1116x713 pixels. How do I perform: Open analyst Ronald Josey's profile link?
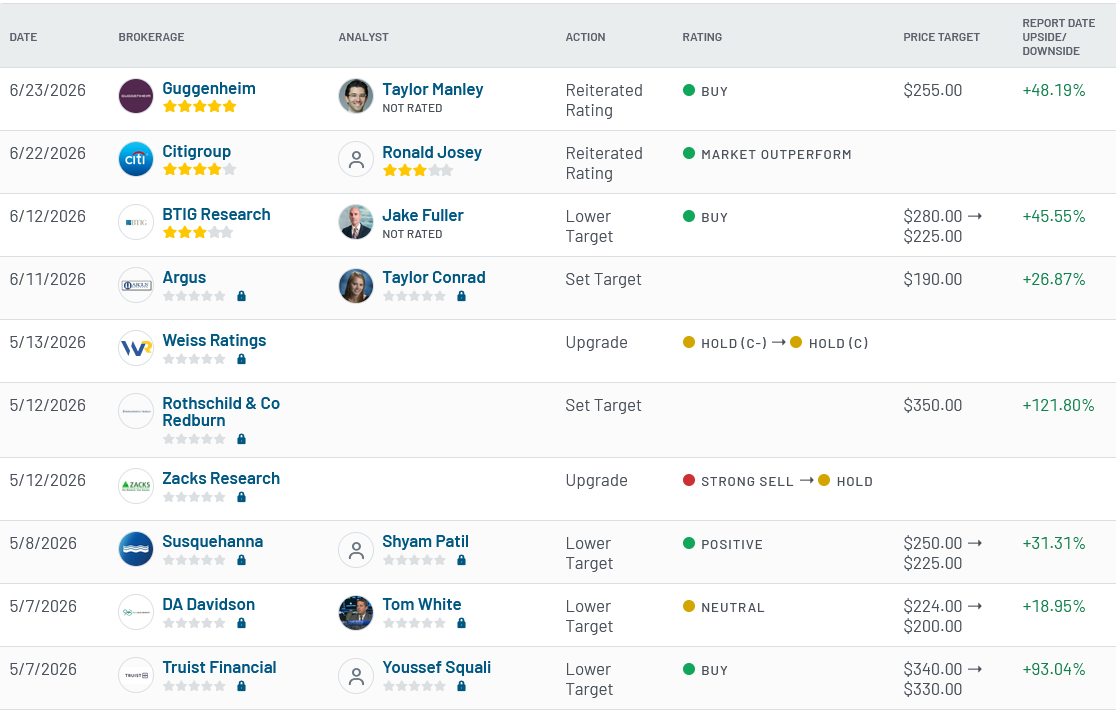(432, 152)
